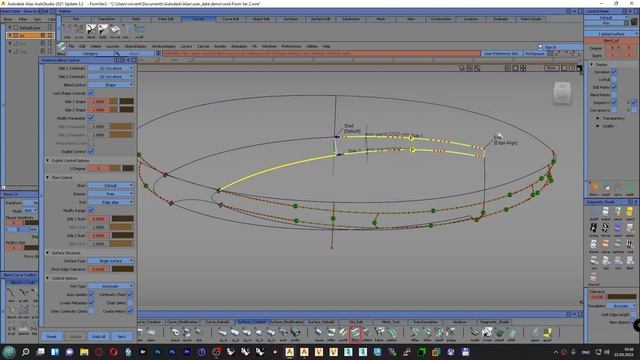The width and height of the screenshot is (640, 360).
Task: Switch to the Surfaces palette tab
Action: pyautogui.click(x=291, y=19)
